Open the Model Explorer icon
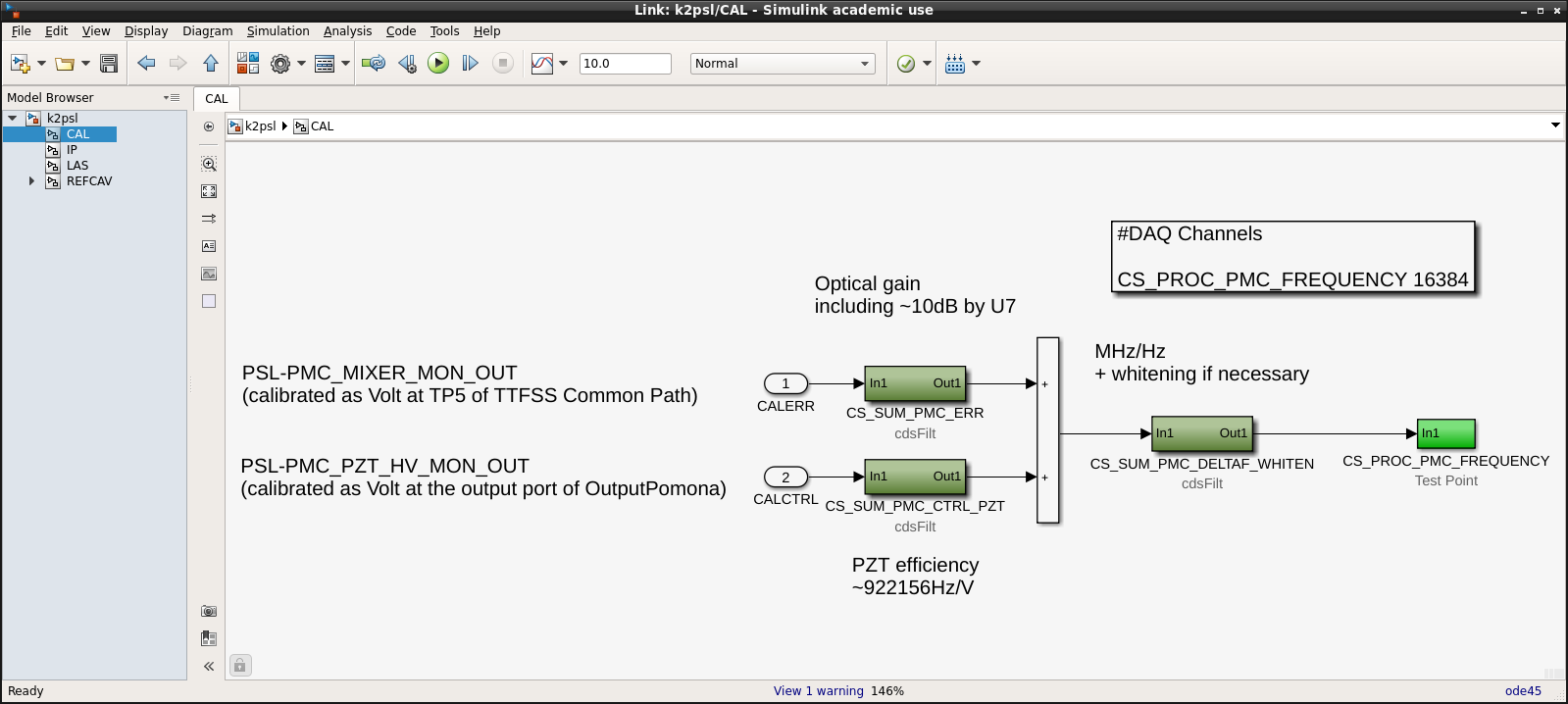This screenshot has width=1568, height=704. [x=325, y=64]
